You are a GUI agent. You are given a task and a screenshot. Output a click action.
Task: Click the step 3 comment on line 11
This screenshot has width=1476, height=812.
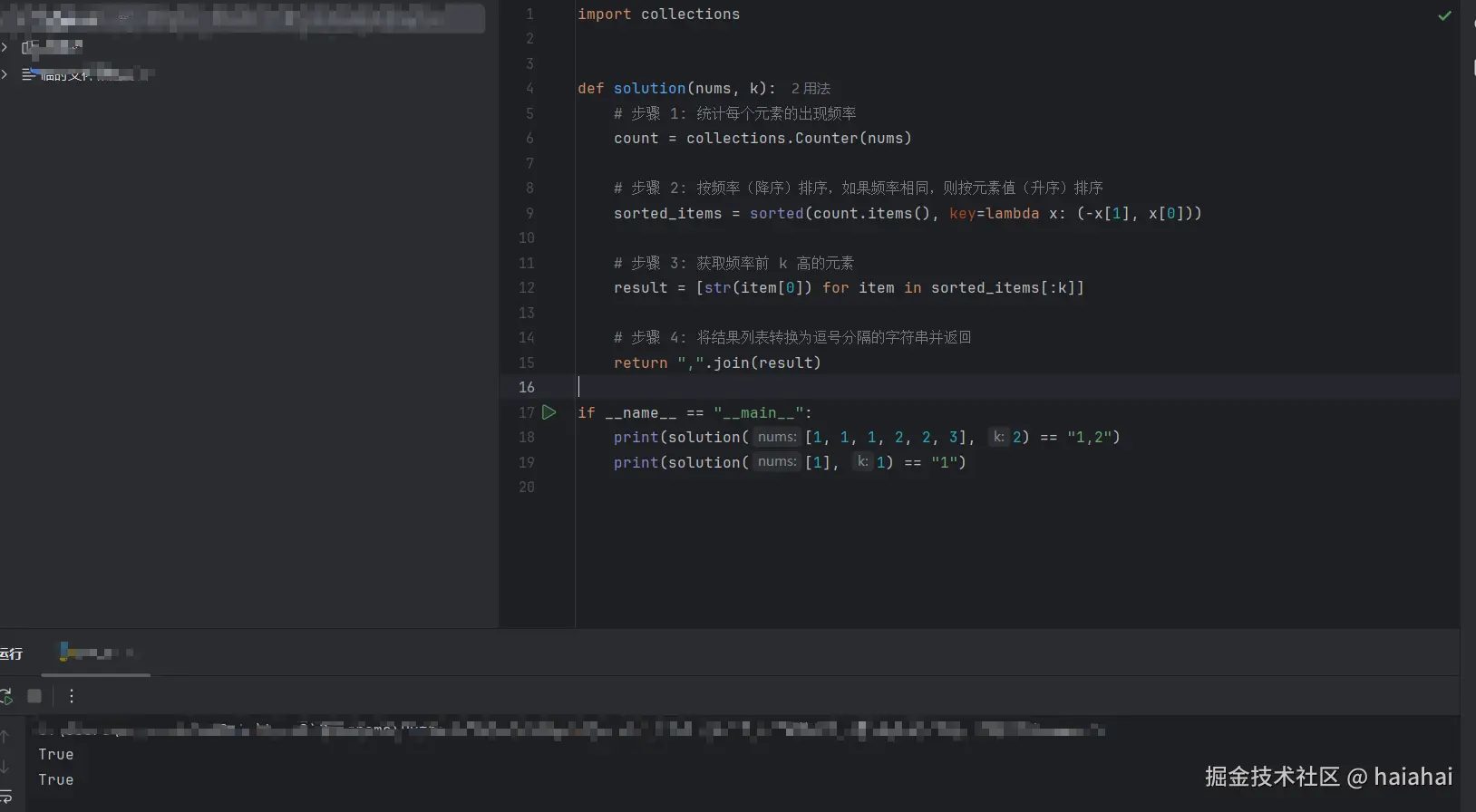tap(733, 263)
